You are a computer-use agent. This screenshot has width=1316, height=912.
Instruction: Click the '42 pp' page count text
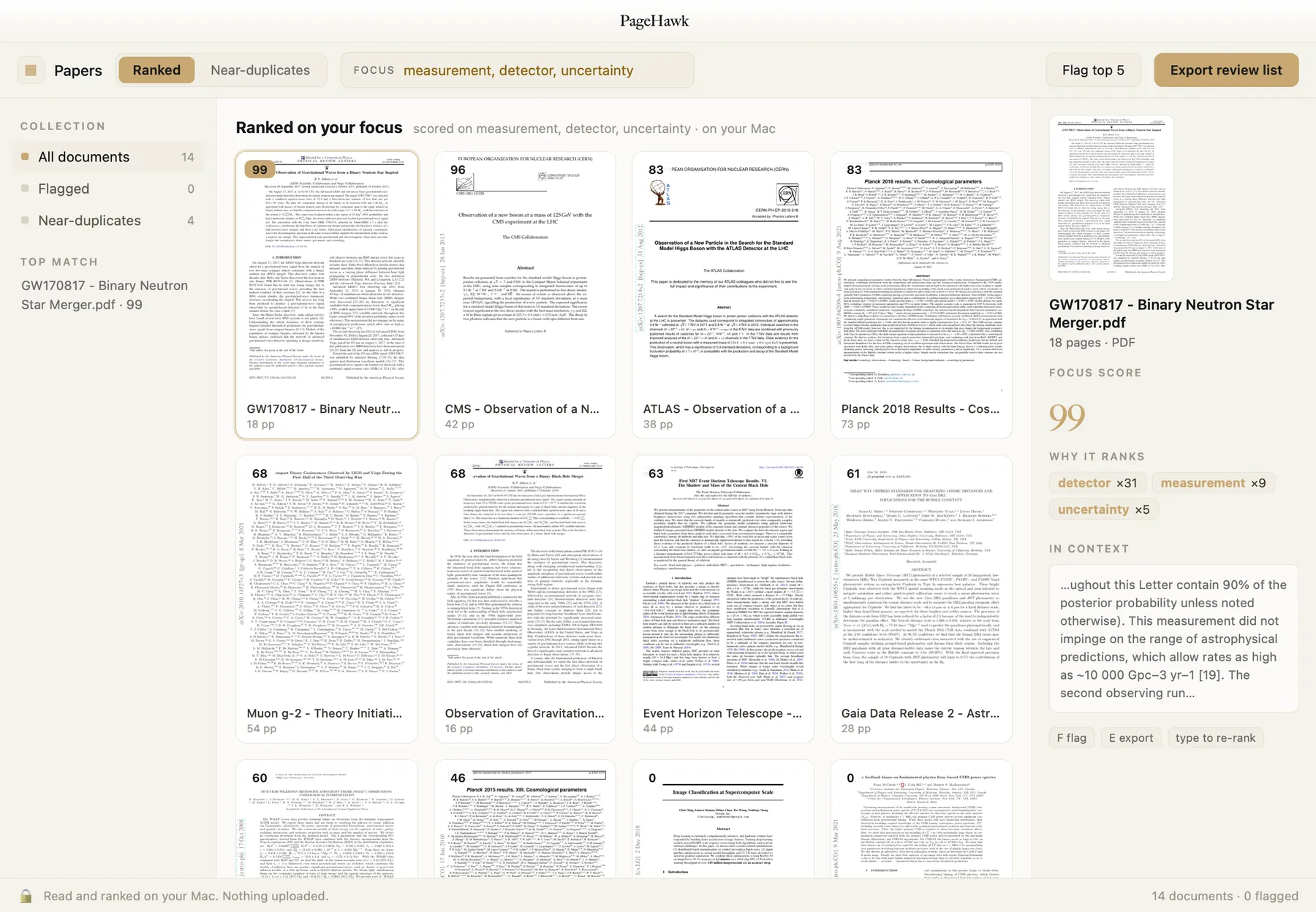pos(459,425)
